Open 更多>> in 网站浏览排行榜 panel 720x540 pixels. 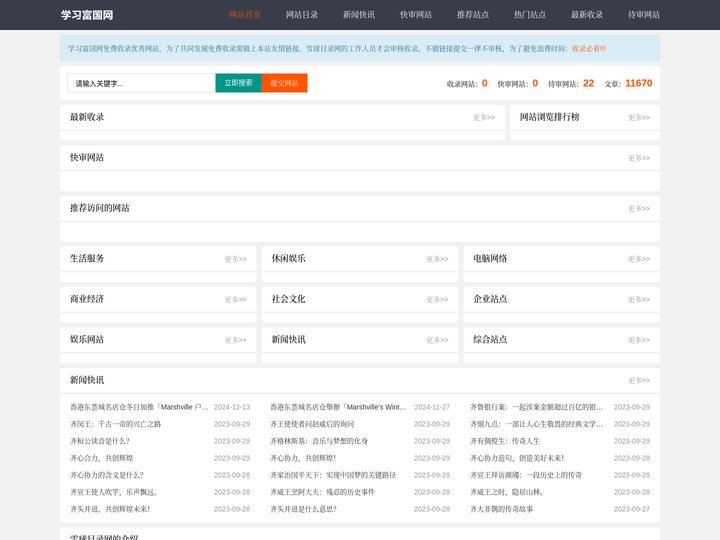639,118
